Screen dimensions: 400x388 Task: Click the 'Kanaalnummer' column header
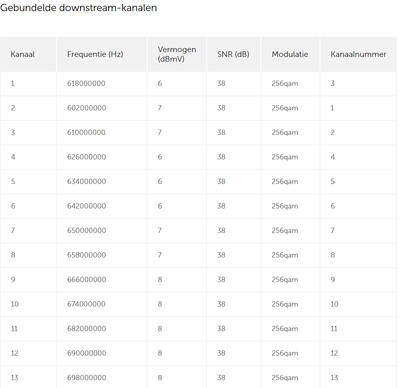coord(358,54)
